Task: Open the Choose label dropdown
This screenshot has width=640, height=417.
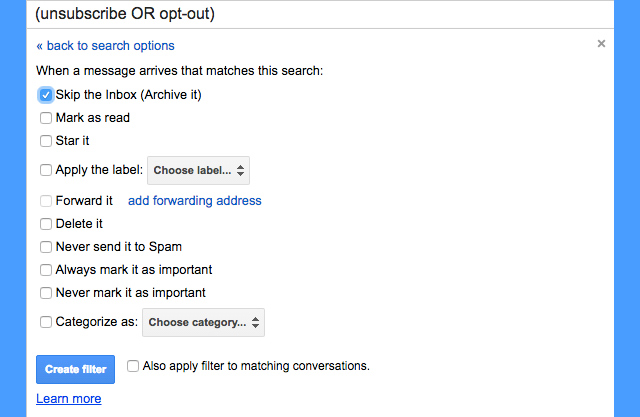Action: pos(198,170)
